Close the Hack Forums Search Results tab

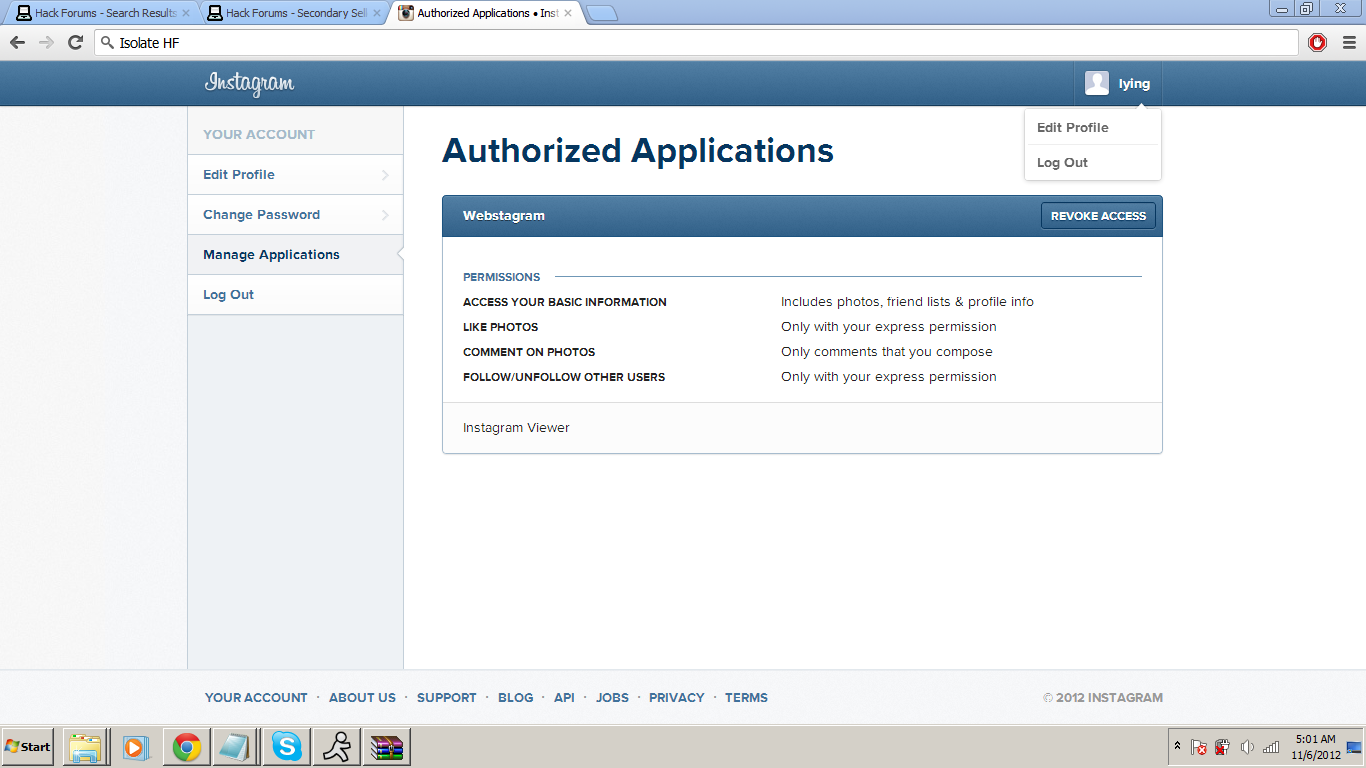(x=185, y=14)
